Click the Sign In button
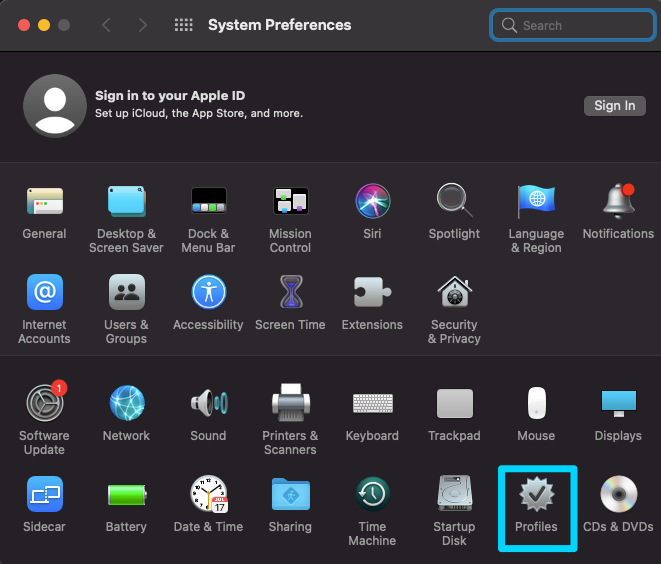Screen dimensions: 661x564 [615, 105]
